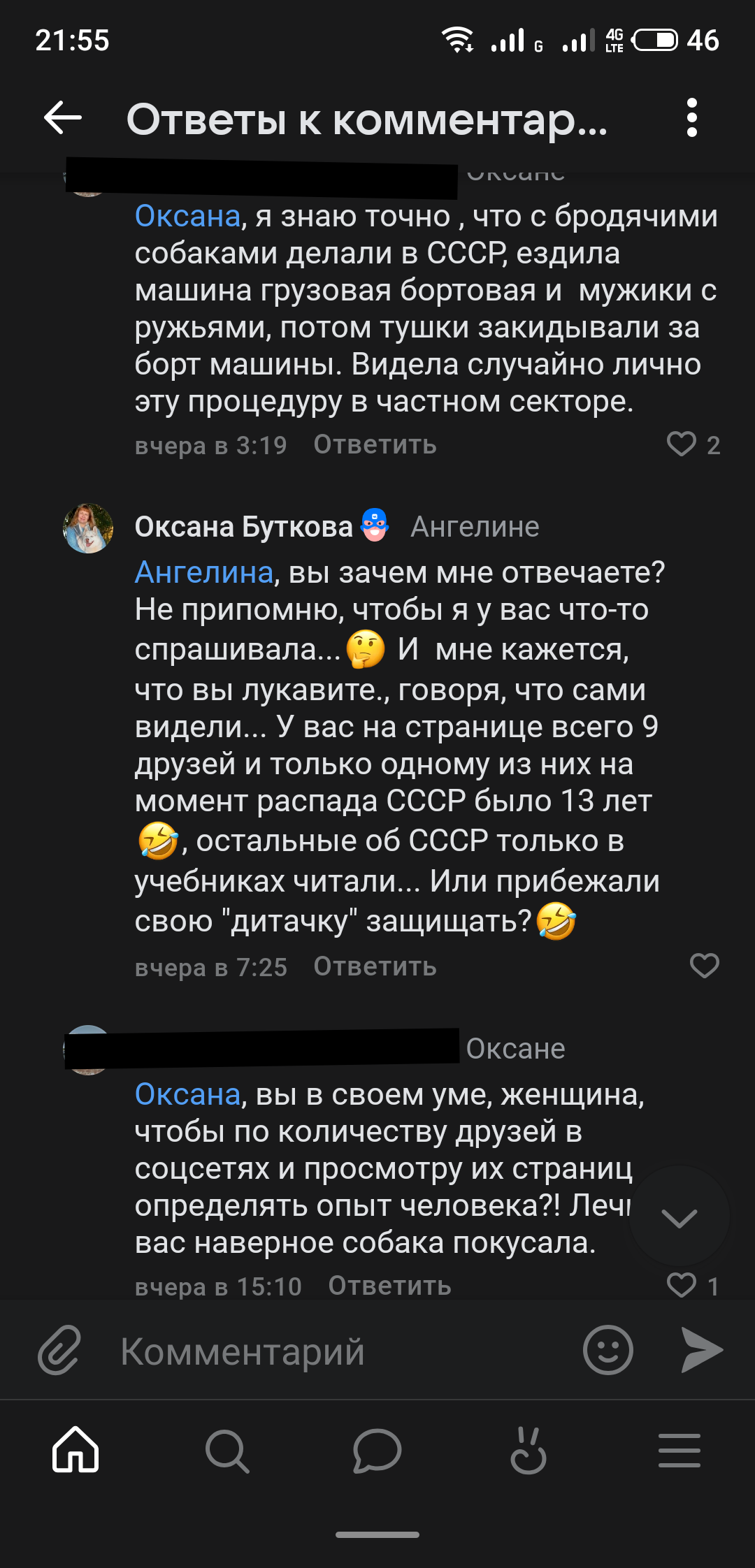Tap the paperclip attachment icon
Viewport: 755px width, 1568px height.
point(59,1350)
